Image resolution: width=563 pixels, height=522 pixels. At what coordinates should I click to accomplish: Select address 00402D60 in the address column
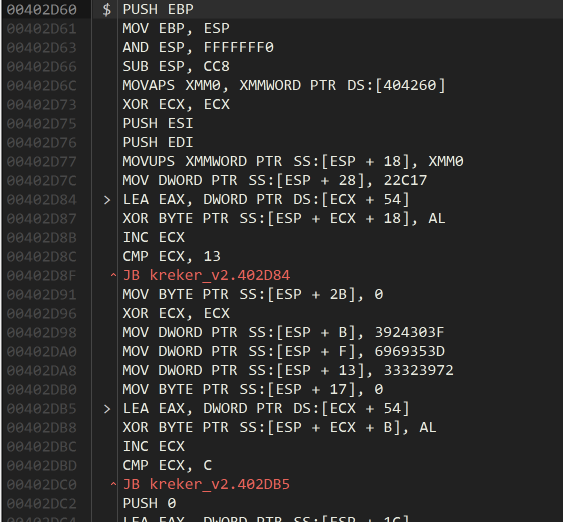[42, 10]
